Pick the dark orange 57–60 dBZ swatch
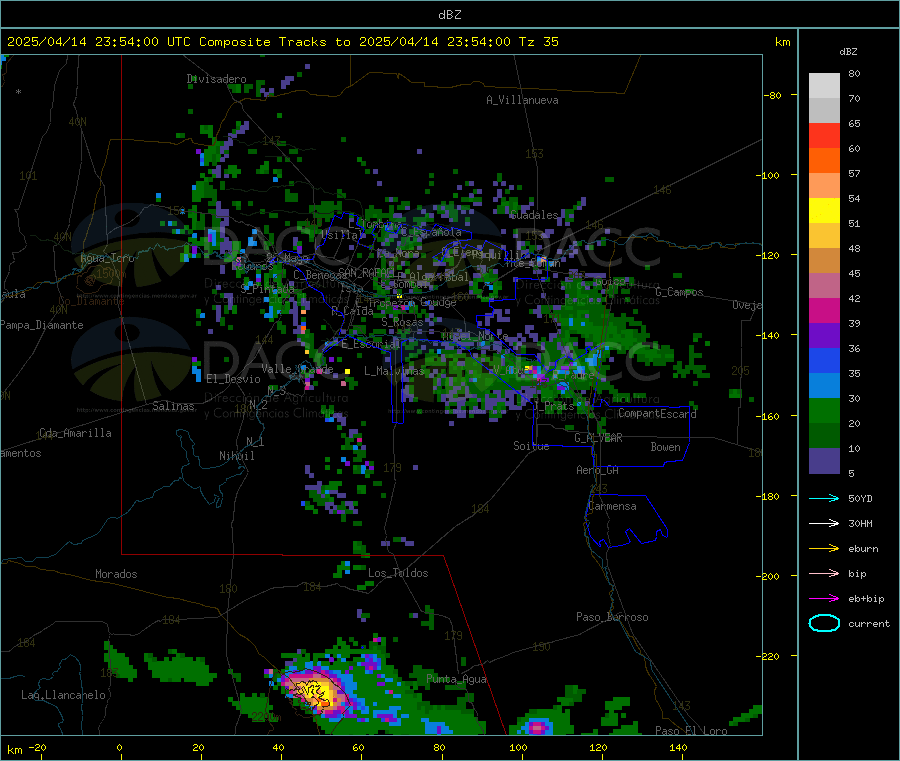 pyautogui.click(x=824, y=161)
